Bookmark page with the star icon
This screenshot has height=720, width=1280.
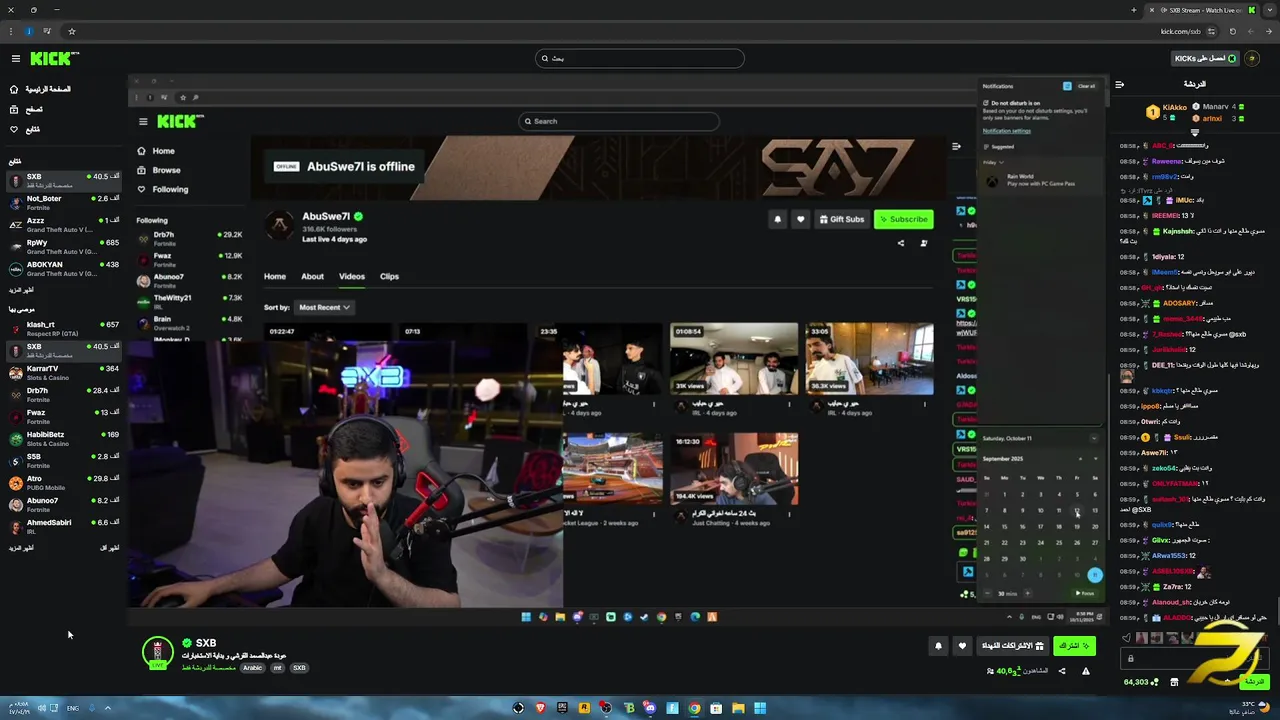[x=72, y=31]
